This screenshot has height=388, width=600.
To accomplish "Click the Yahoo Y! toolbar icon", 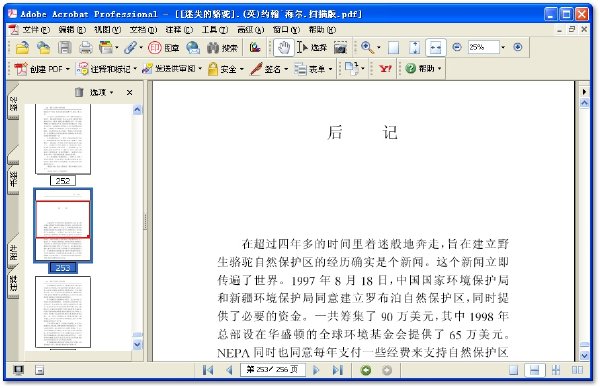I will (385, 68).
